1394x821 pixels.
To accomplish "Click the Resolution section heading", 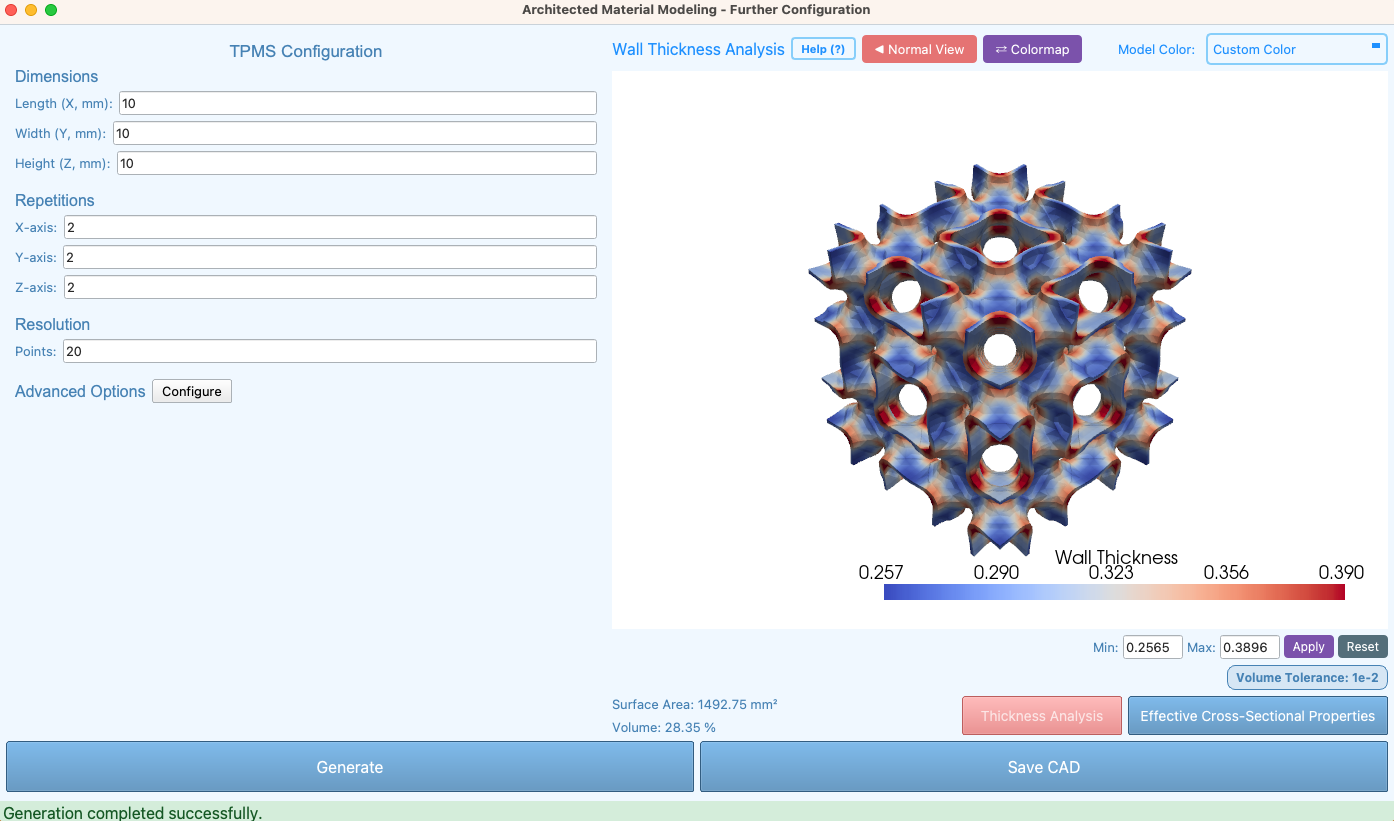I will (x=53, y=325).
